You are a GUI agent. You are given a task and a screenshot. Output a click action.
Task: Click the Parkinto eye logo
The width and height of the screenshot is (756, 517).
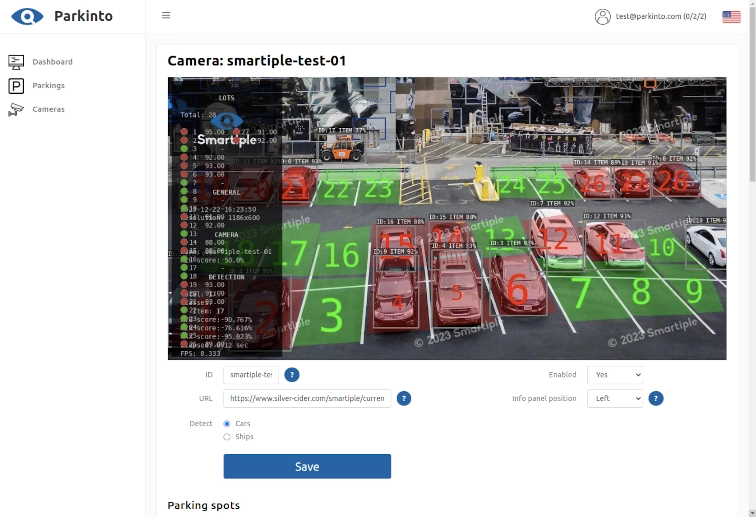point(27,16)
